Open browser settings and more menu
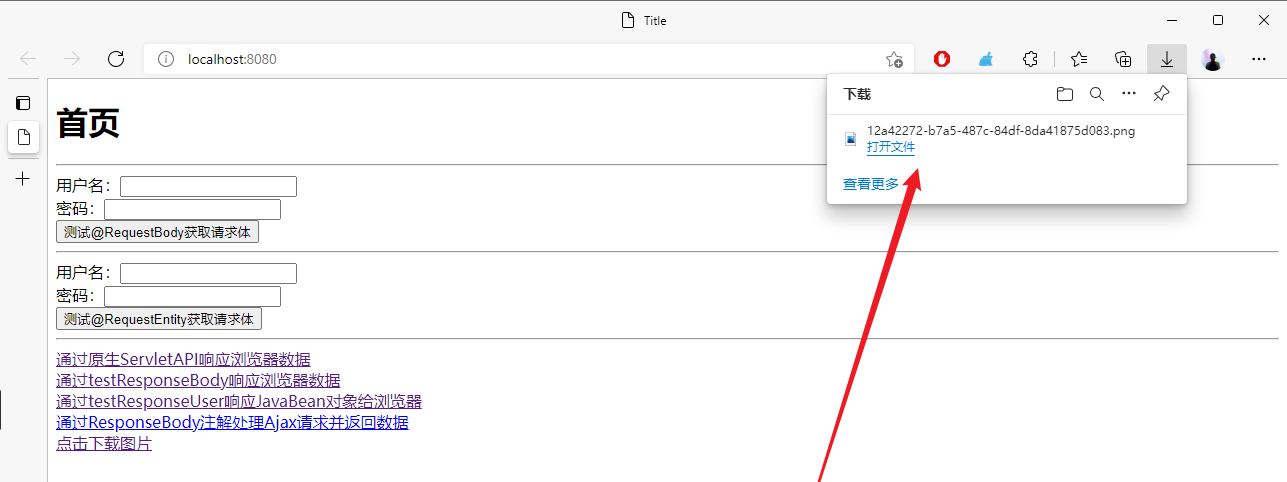 click(x=1259, y=59)
